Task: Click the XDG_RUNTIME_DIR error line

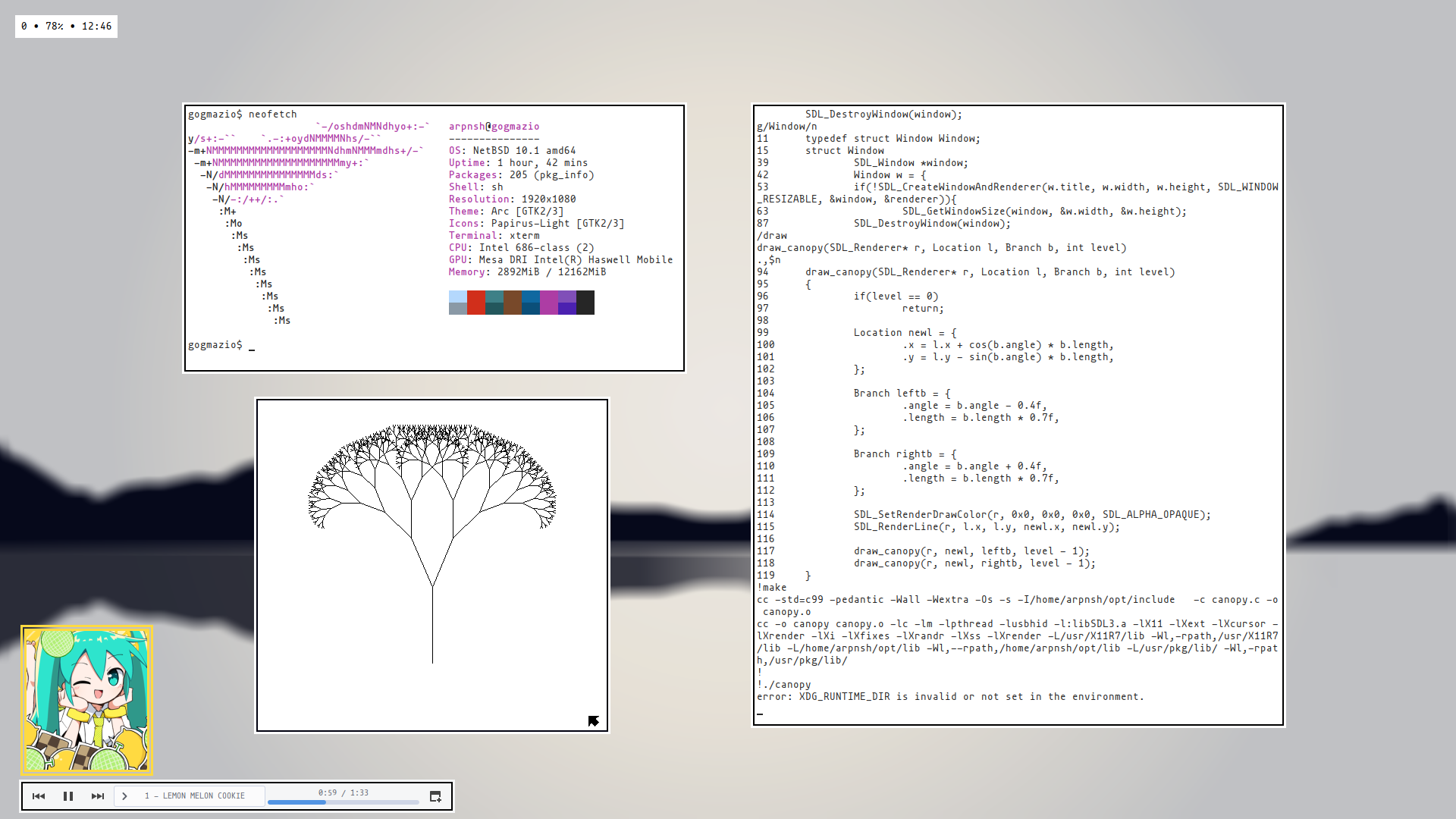Action: coord(950,697)
